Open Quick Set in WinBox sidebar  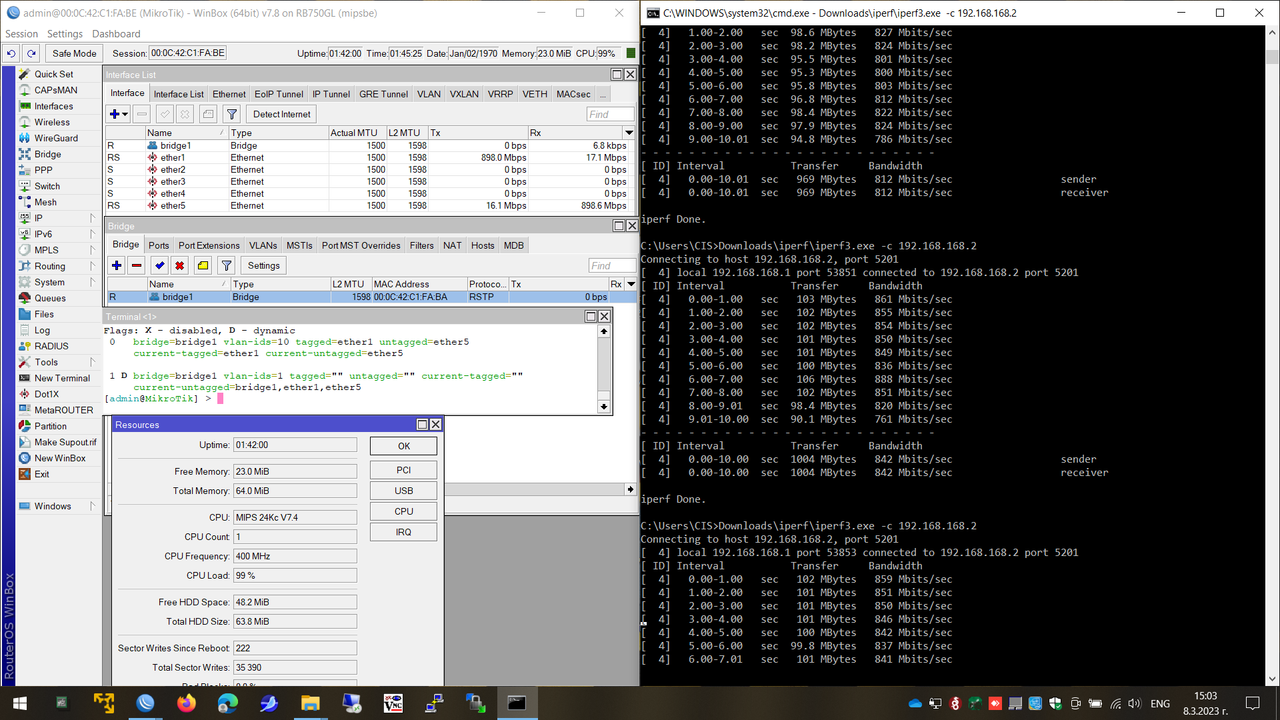tap(53, 74)
